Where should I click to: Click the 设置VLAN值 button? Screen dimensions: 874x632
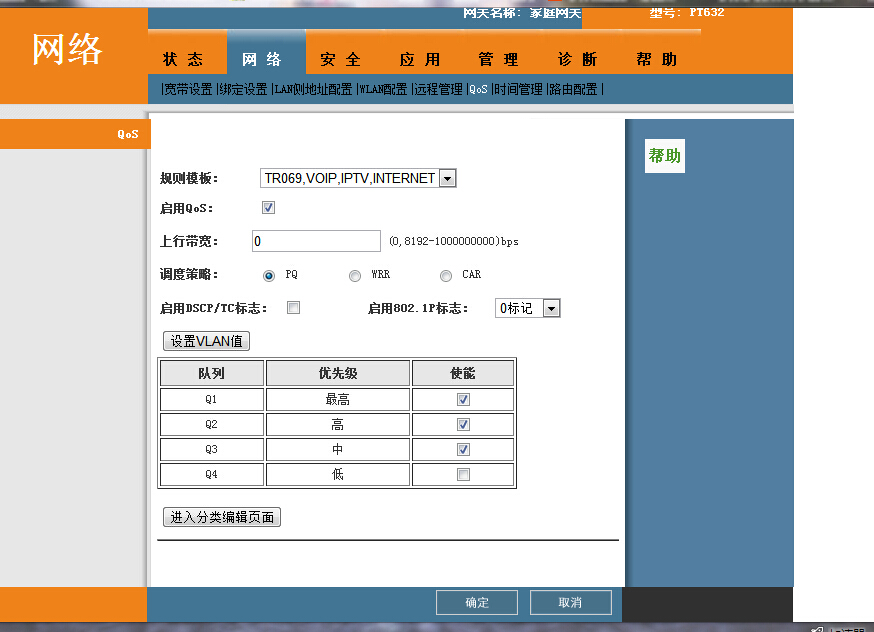point(205,341)
